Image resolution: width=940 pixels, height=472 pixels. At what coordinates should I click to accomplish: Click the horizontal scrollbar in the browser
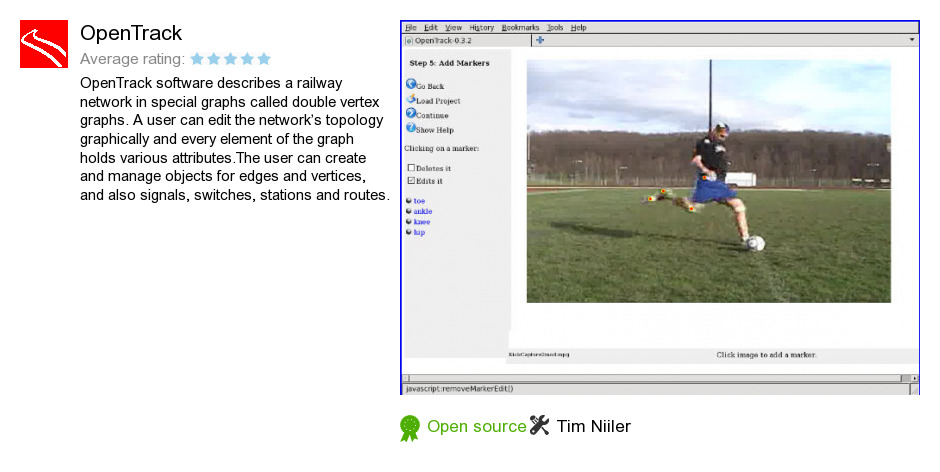[655, 378]
